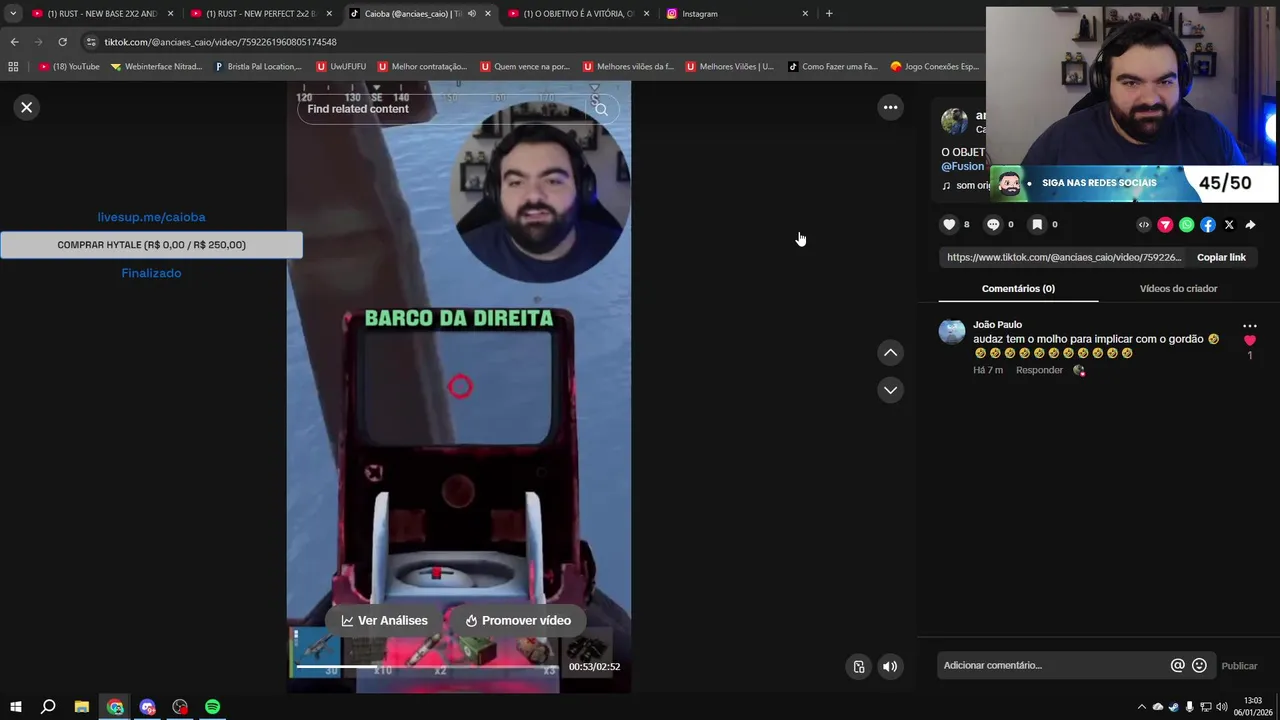The height and width of the screenshot is (720, 1280).
Task: Share the video on WhatsApp
Action: pyautogui.click(x=1186, y=225)
